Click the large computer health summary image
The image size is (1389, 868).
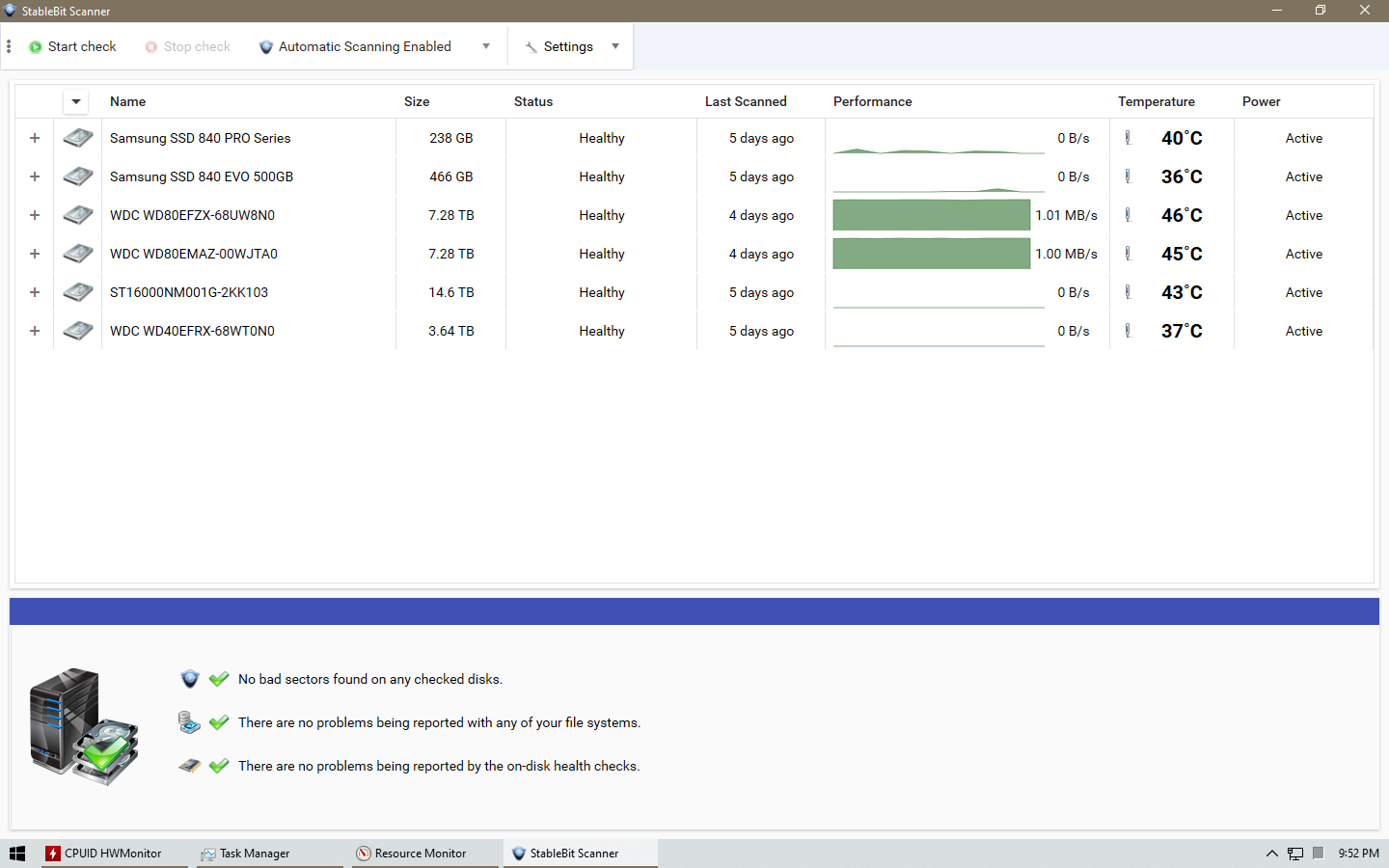(85, 726)
